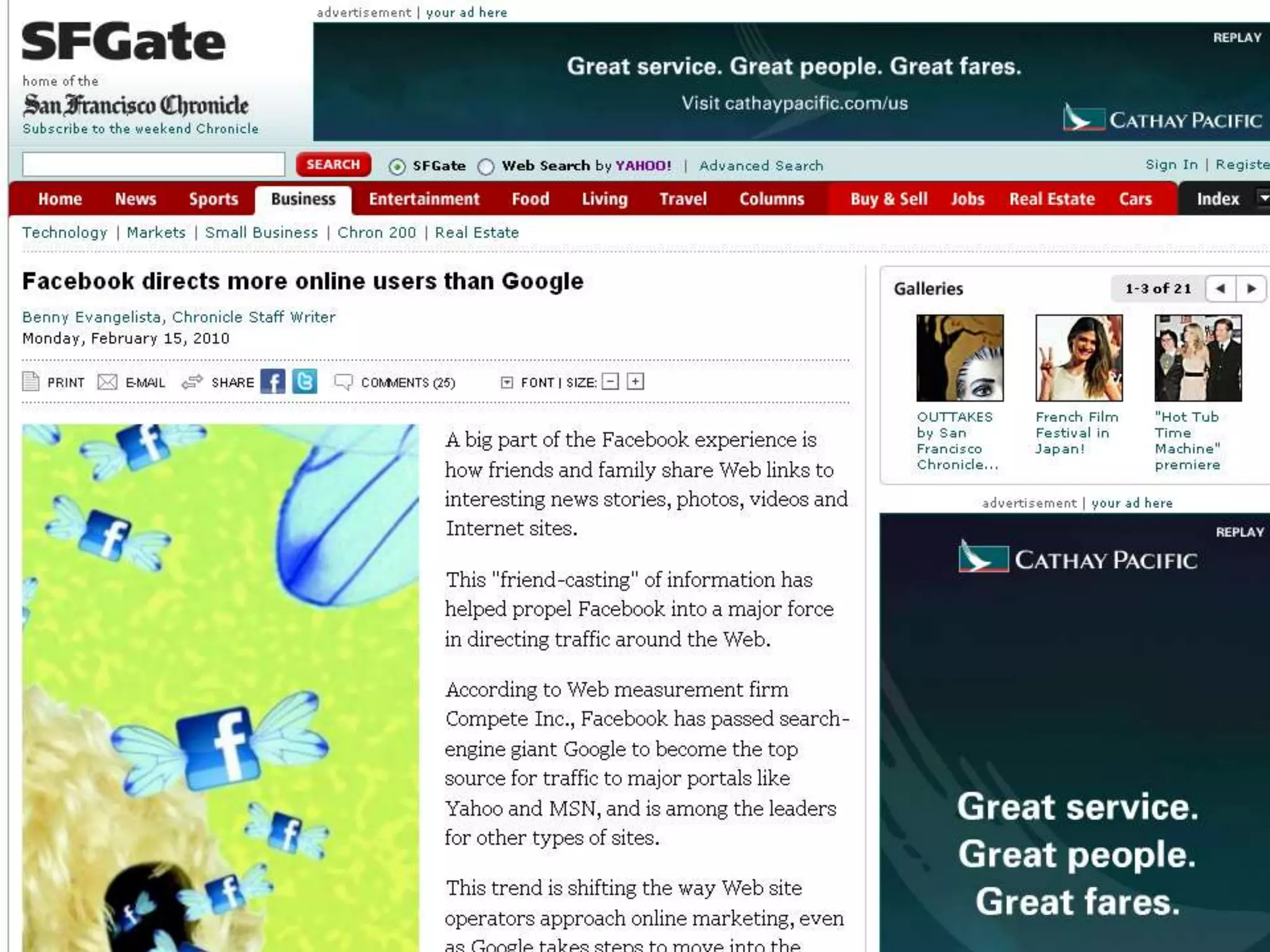Share article via Twitter icon
This screenshot has width=1270, height=952.
point(304,382)
